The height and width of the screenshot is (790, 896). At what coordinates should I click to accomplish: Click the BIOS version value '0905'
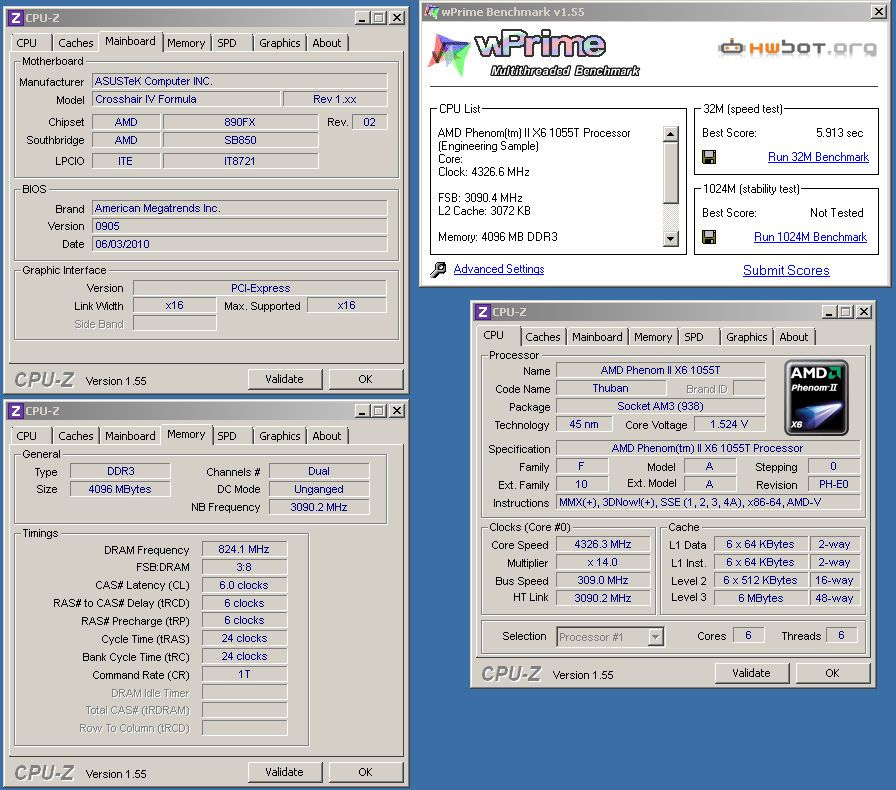pos(239,226)
